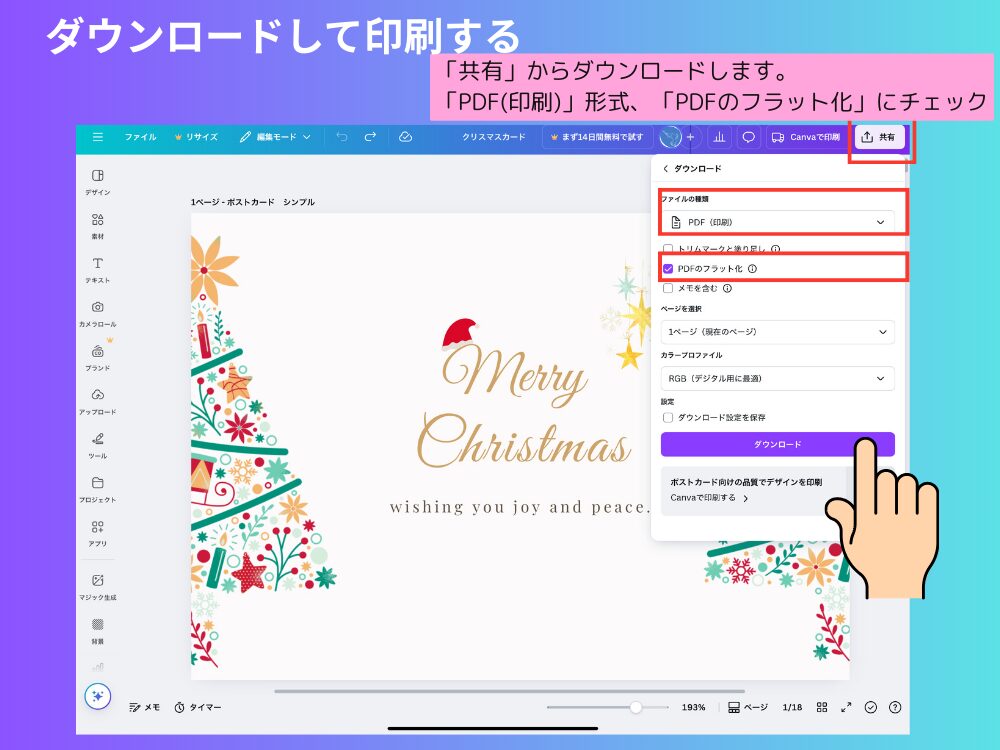Select the テキスト (Text) tool in the sidebar
1000x750 pixels.
click(x=97, y=269)
